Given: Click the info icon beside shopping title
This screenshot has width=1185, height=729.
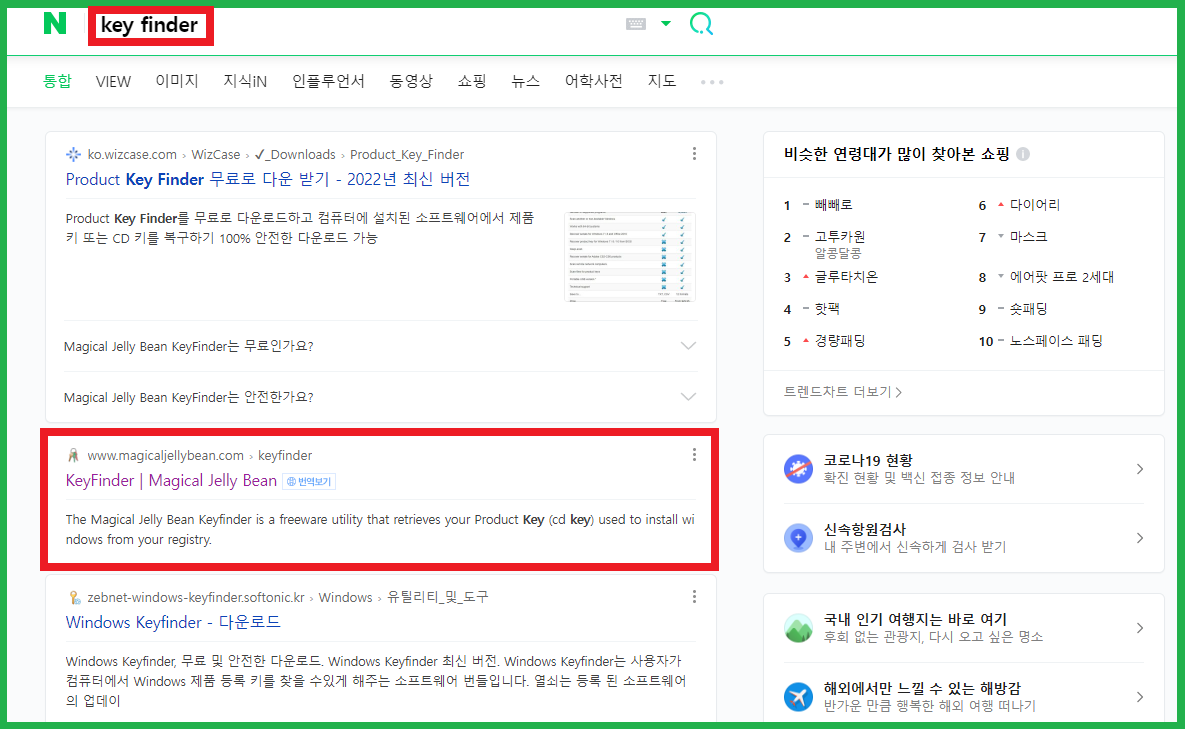Looking at the screenshot, I should [1023, 154].
